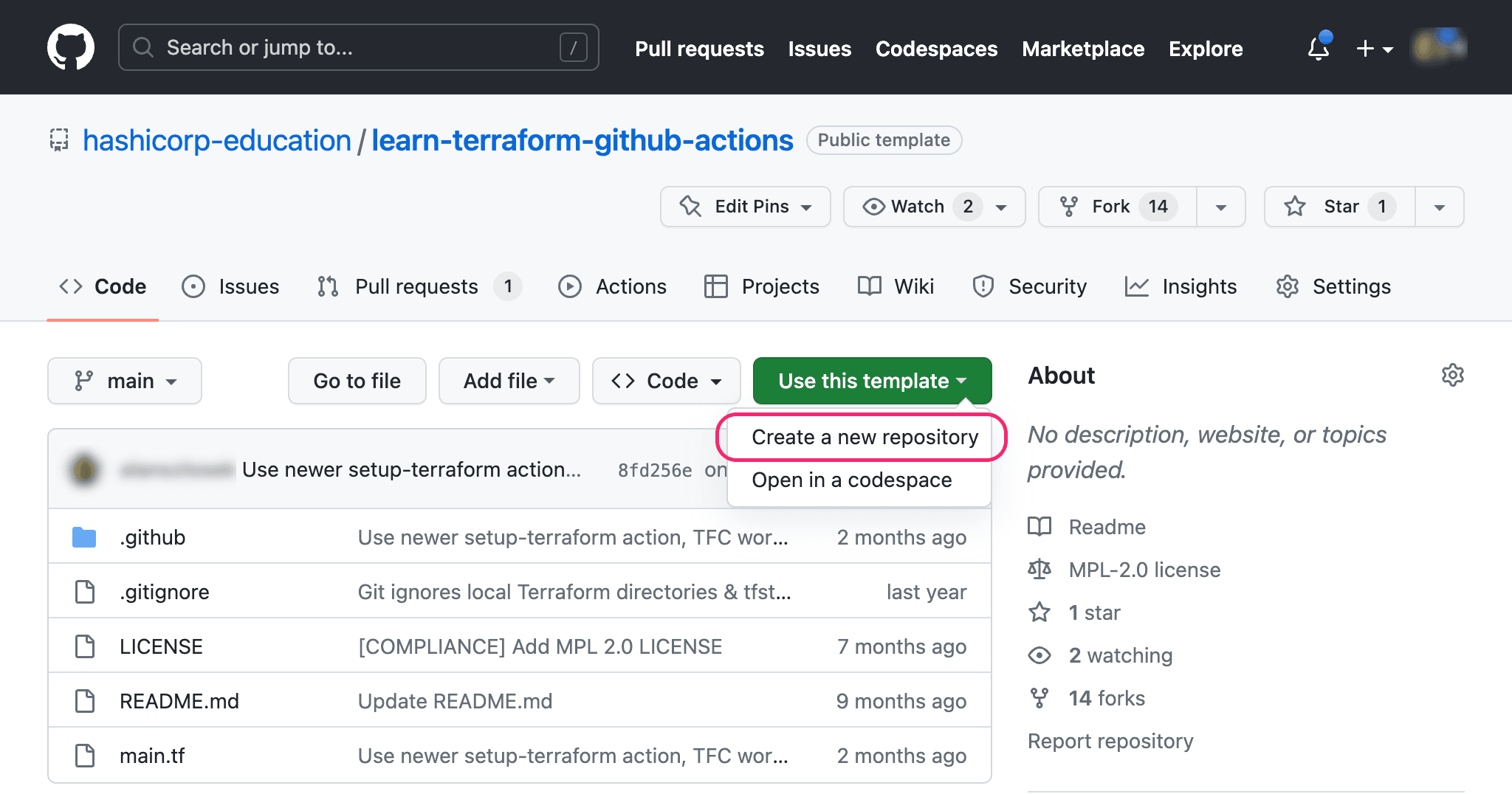Open the Insights tab
This screenshot has height=794, width=1512.
tap(1181, 286)
